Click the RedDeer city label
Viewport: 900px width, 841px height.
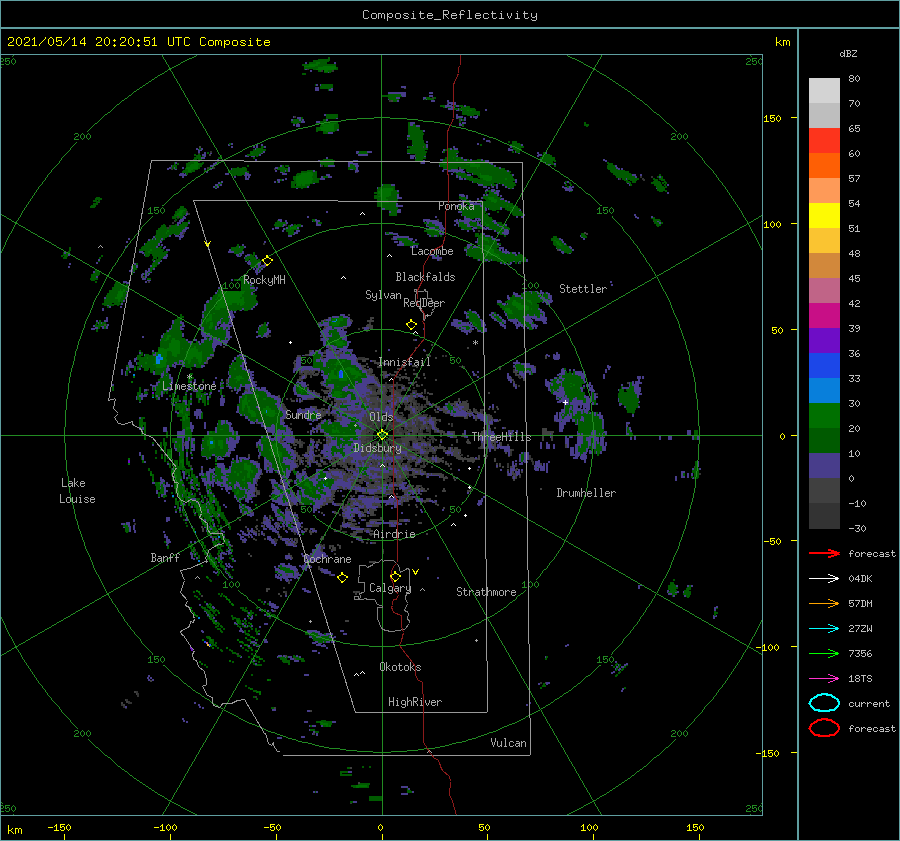tap(424, 303)
